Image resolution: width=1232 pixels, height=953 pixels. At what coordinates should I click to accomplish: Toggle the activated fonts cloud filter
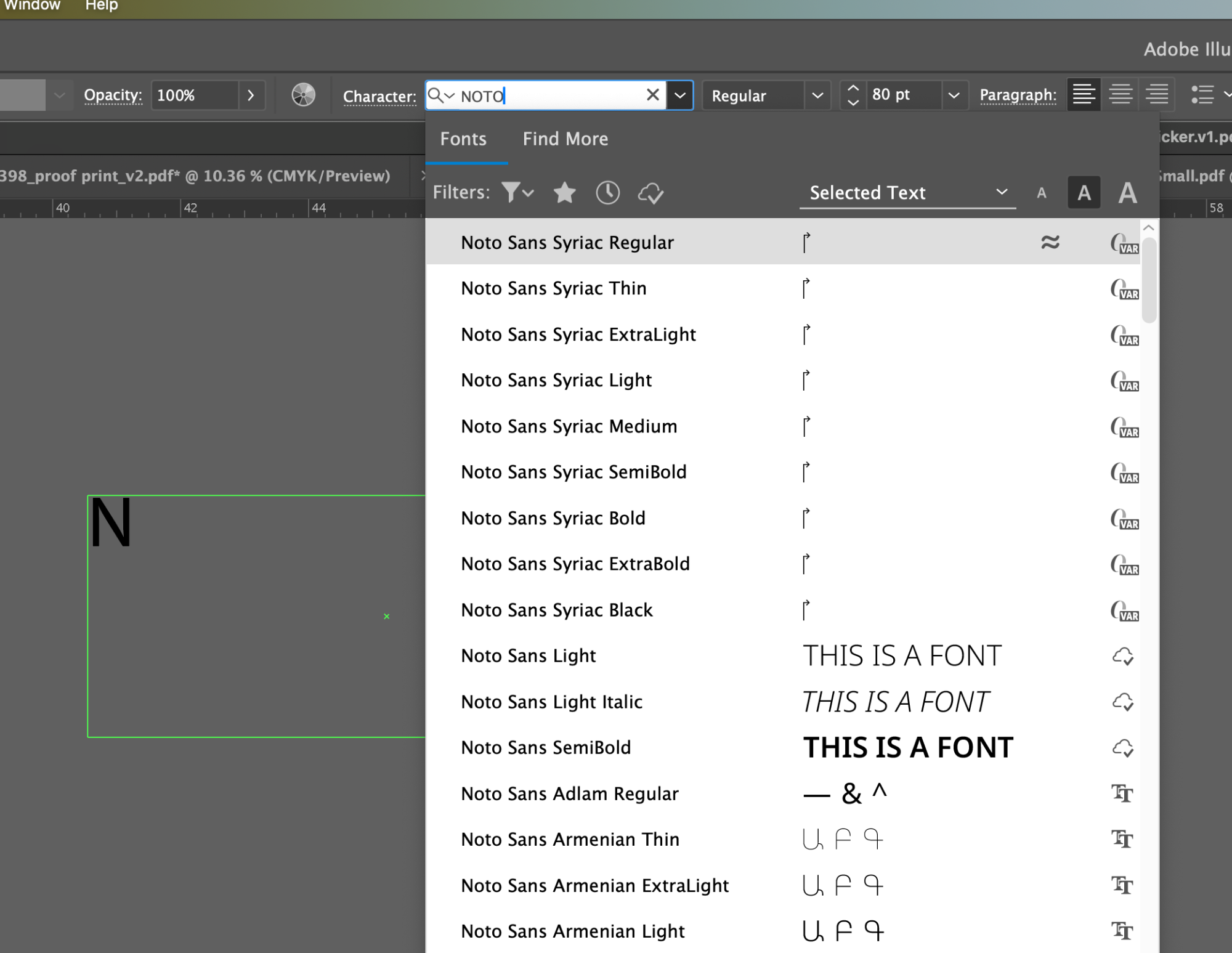tap(650, 193)
